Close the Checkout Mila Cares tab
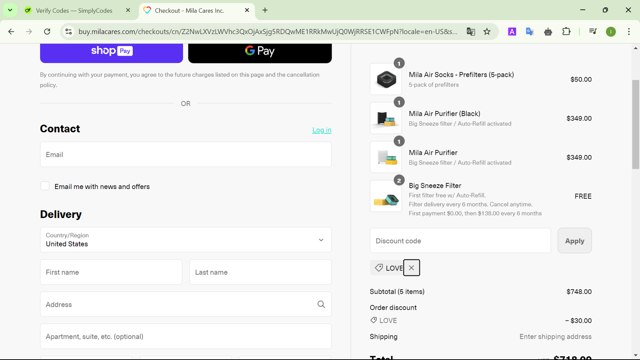This screenshot has width=640, height=360. [247, 10]
